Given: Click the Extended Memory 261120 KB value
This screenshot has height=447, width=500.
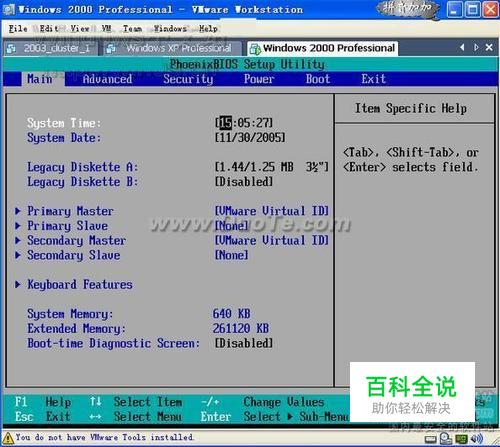Looking at the screenshot, I should (x=241, y=328).
